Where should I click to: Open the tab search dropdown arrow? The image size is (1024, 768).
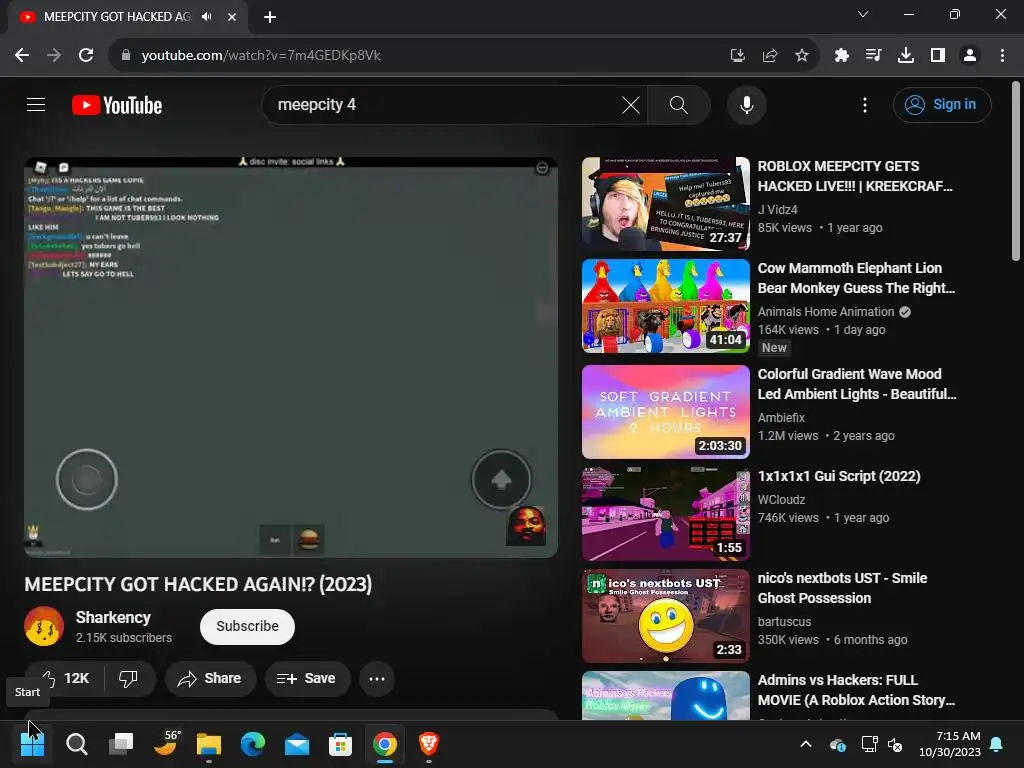click(x=863, y=14)
